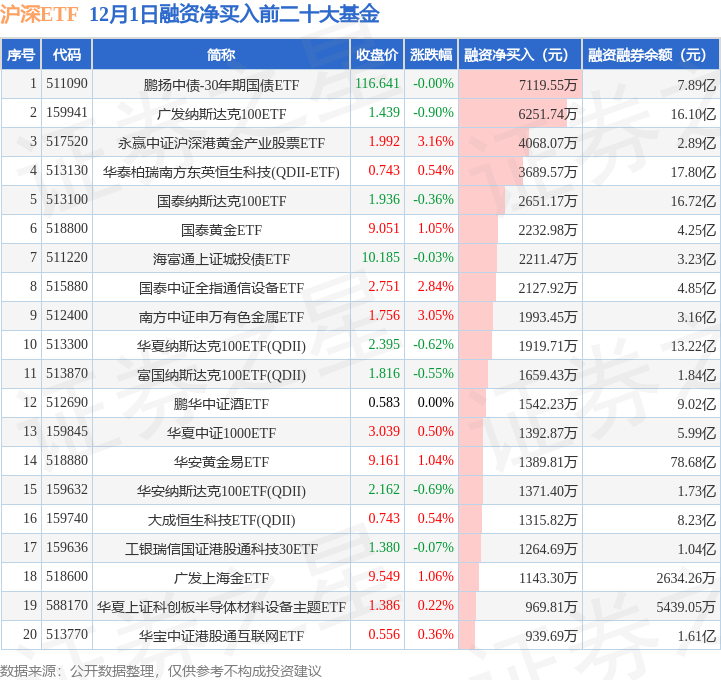The width and height of the screenshot is (721, 680).
Task: Click net buy value 969.81万
Action: tap(551, 606)
